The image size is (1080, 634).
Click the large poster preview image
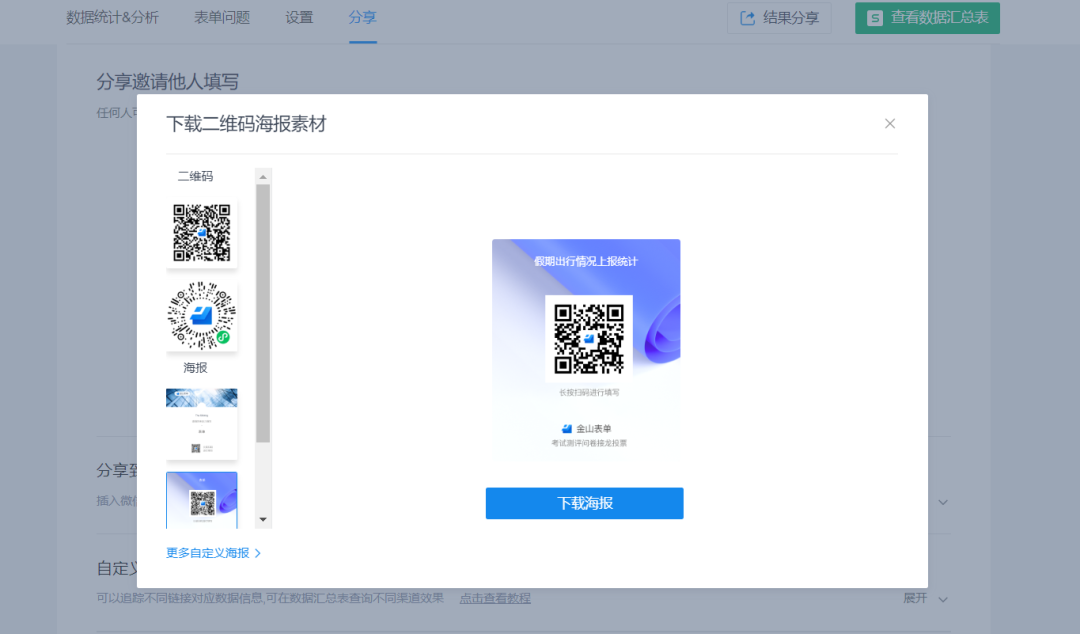586,350
